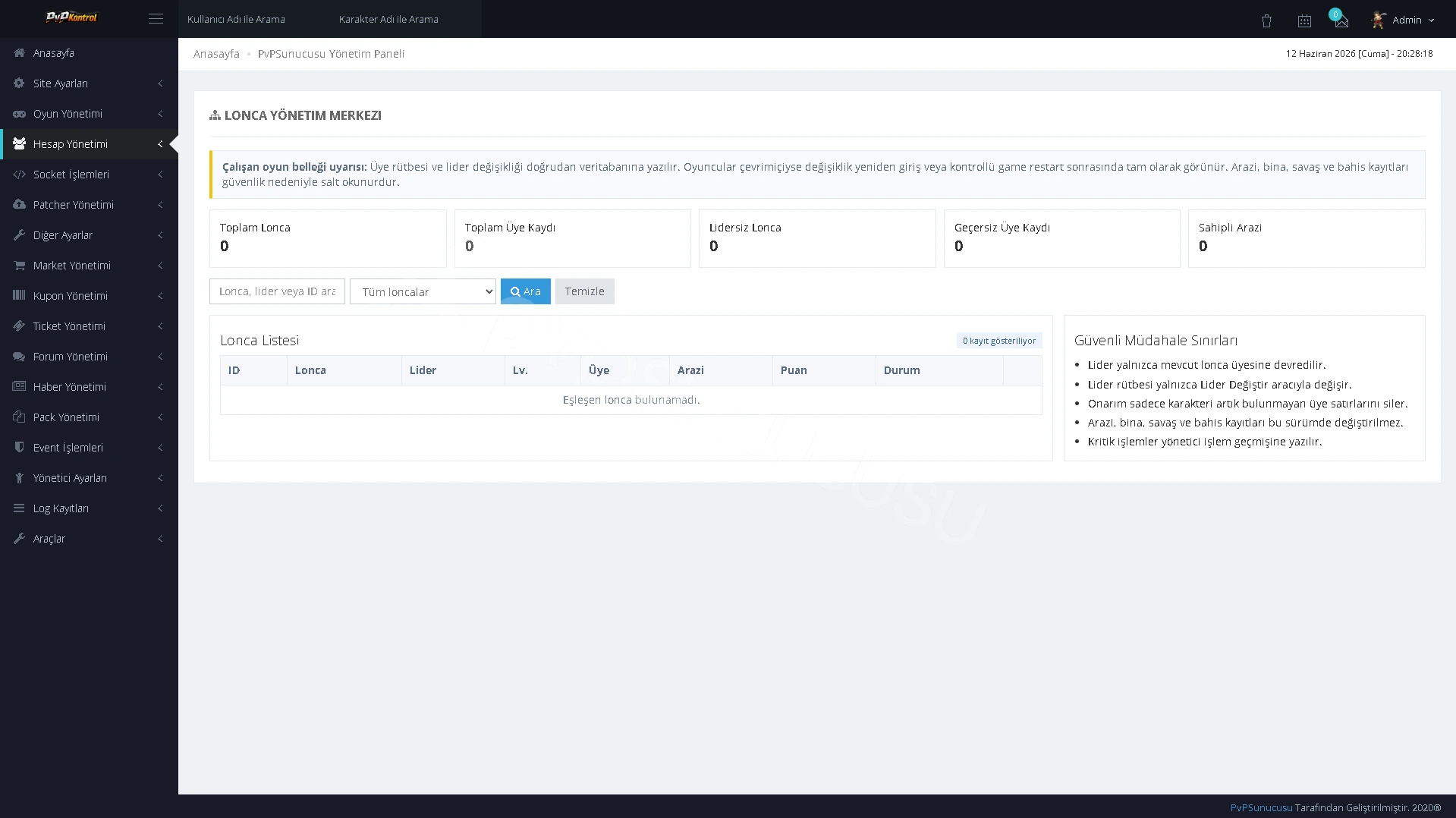Expand the Site Ayarları sidebar chevron
This screenshot has height=818, width=1456.
tap(160, 83)
